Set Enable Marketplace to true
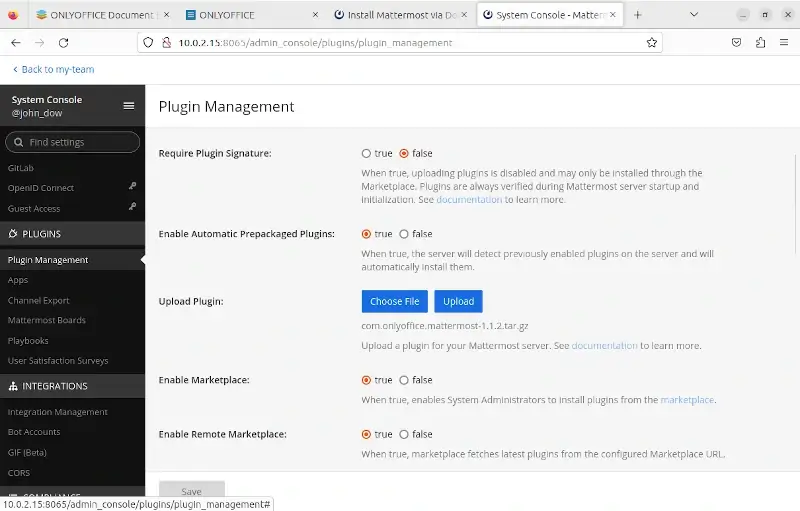 click(366, 380)
